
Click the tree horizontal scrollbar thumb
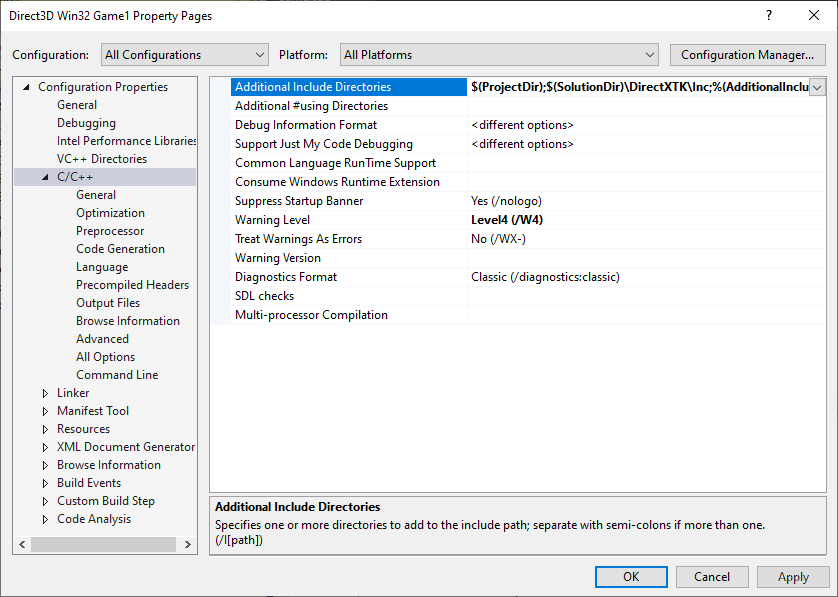pos(103,544)
